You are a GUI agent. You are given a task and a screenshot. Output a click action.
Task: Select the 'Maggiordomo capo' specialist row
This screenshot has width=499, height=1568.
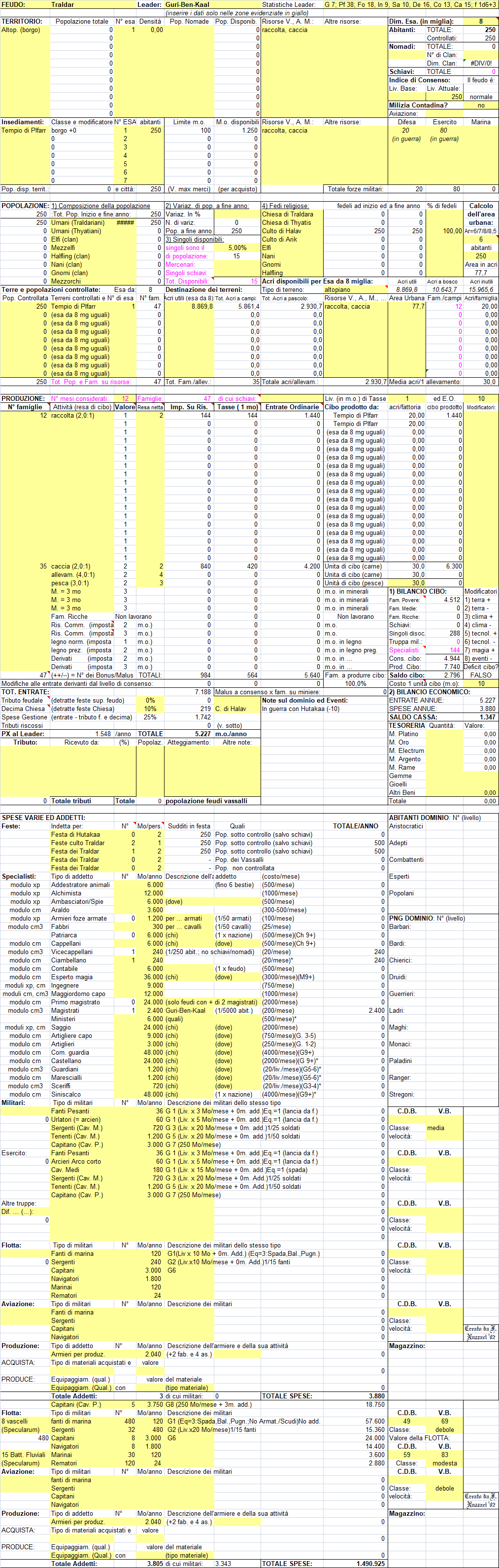click(78, 994)
